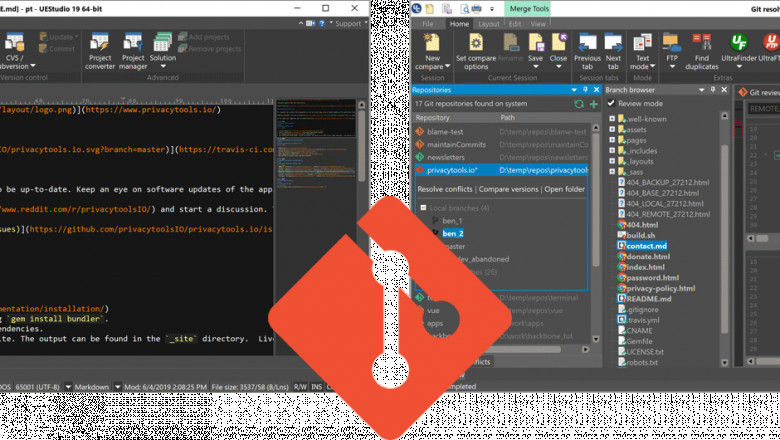Viewport: 780px width, 440px height.
Task: Expand the _layouts folder
Action: (612, 161)
